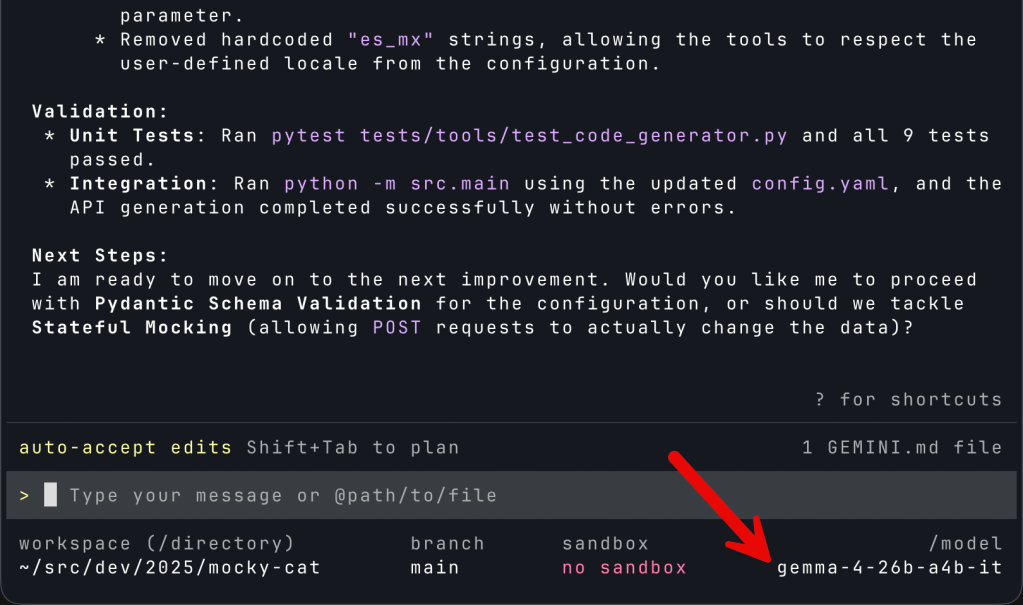Click the '>' prompt symbol

pyautogui.click(x=24, y=496)
